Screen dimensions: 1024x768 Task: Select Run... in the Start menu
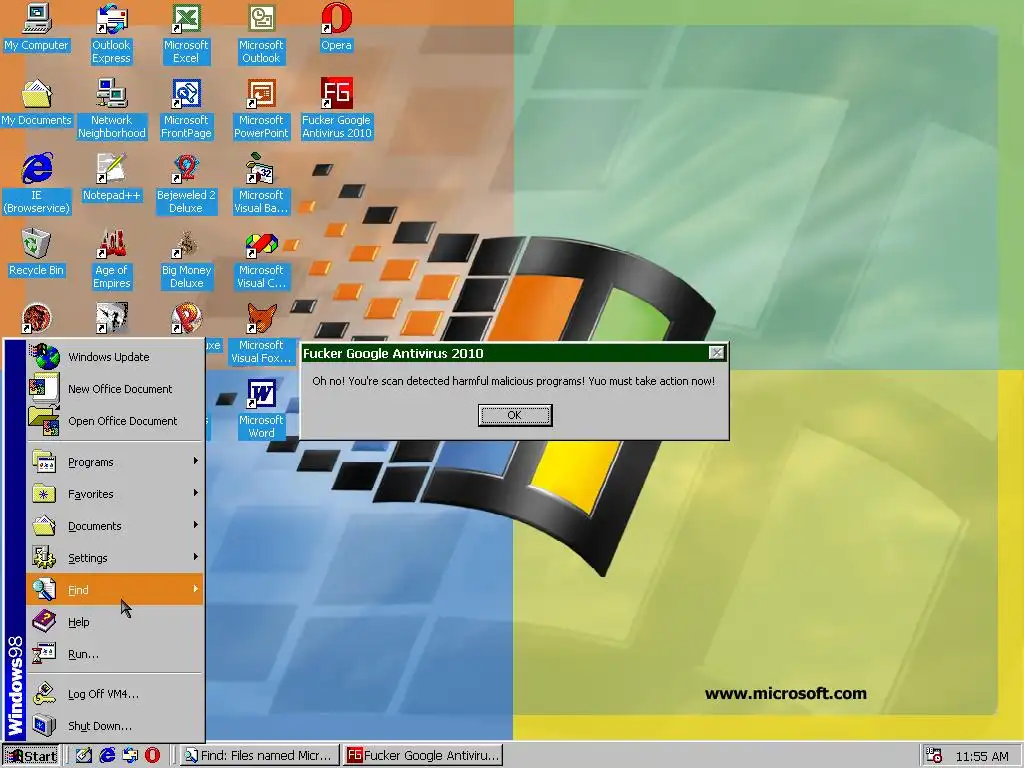coord(115,654)
